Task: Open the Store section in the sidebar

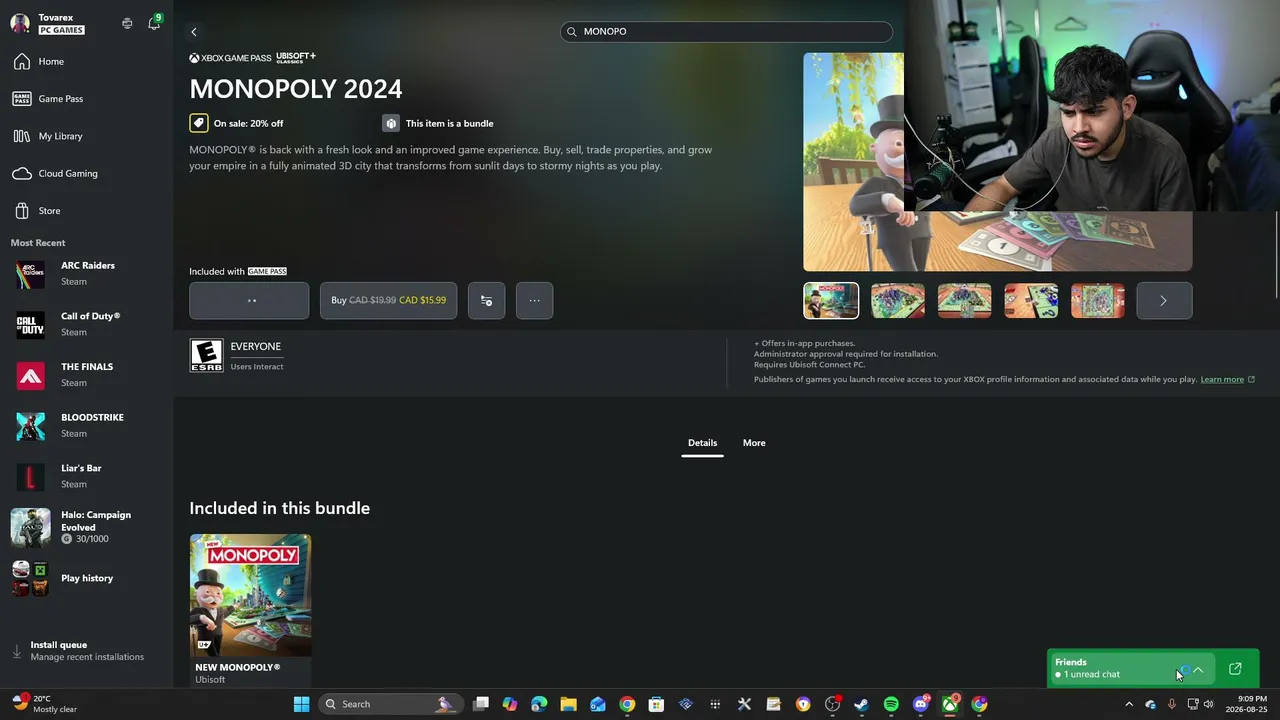Action: click(x=86, y=211)
